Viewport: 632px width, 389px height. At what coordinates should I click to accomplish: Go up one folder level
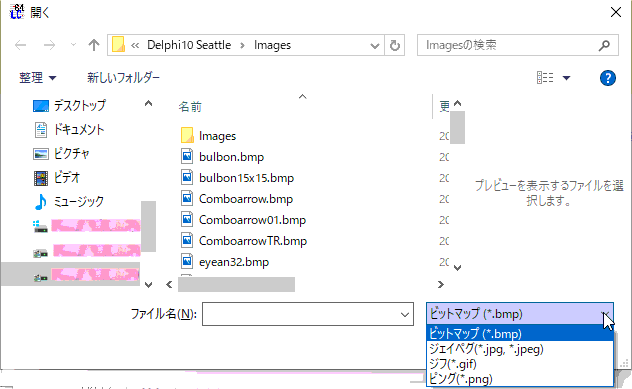94,45
